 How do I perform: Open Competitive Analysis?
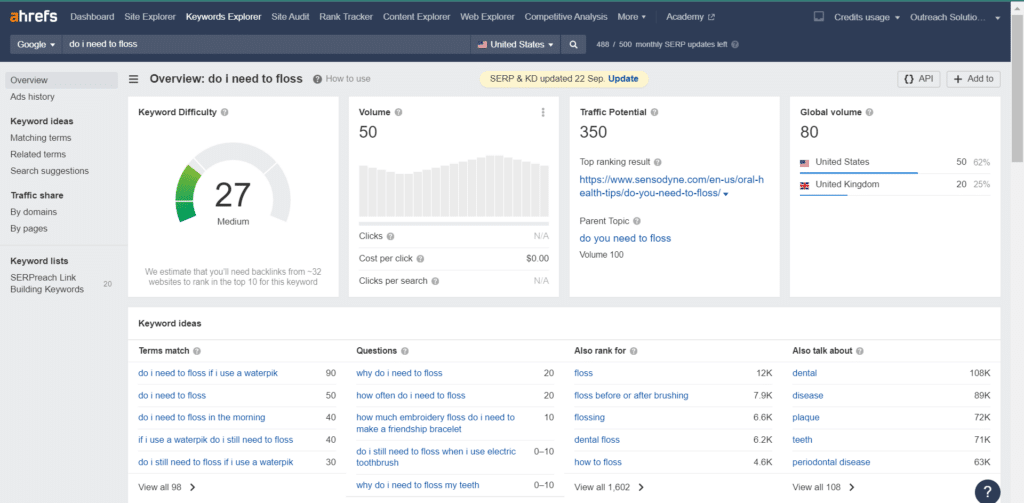[x=566, y=17]
